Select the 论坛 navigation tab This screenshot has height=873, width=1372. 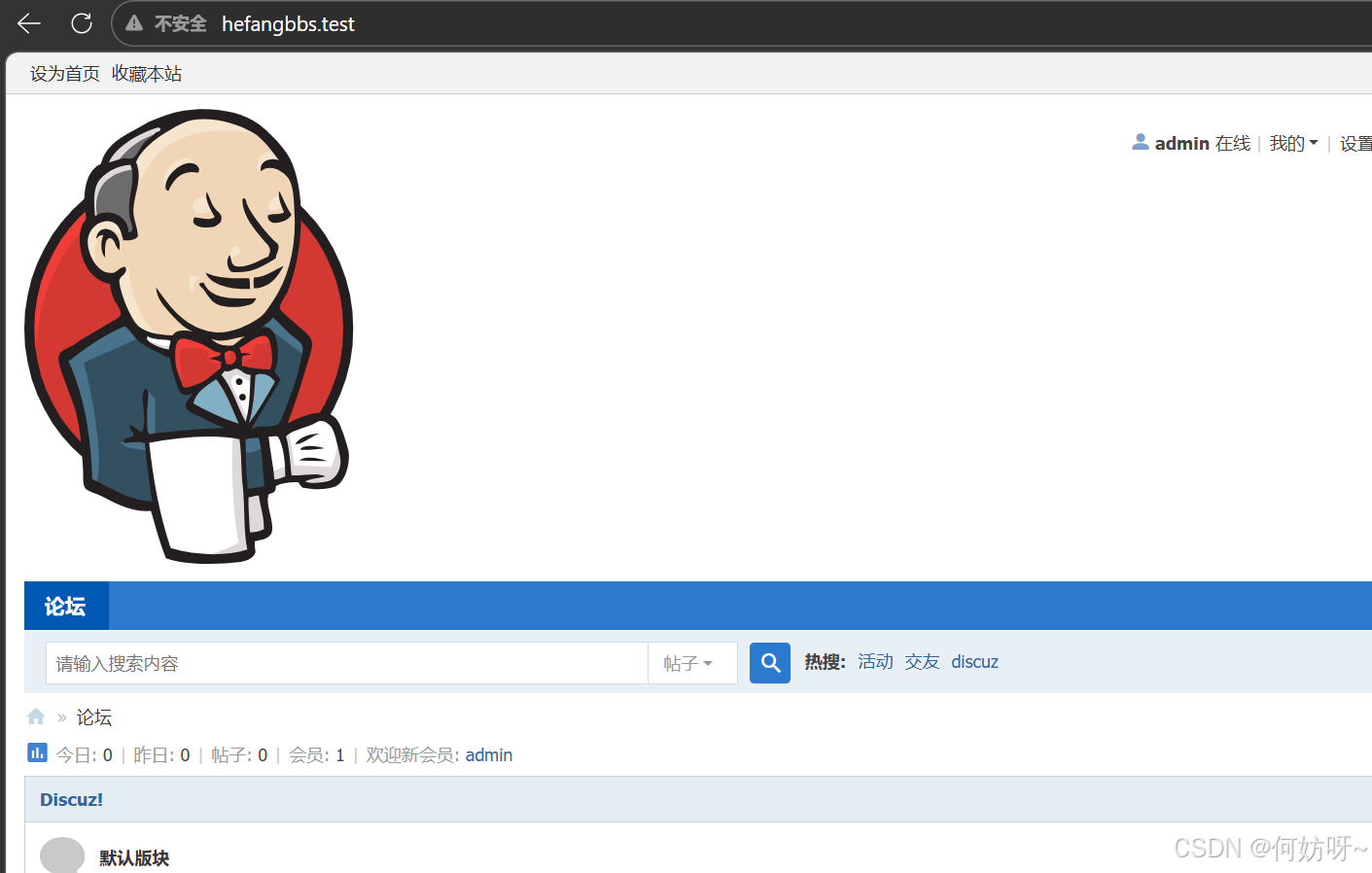[x=66, y=606]
